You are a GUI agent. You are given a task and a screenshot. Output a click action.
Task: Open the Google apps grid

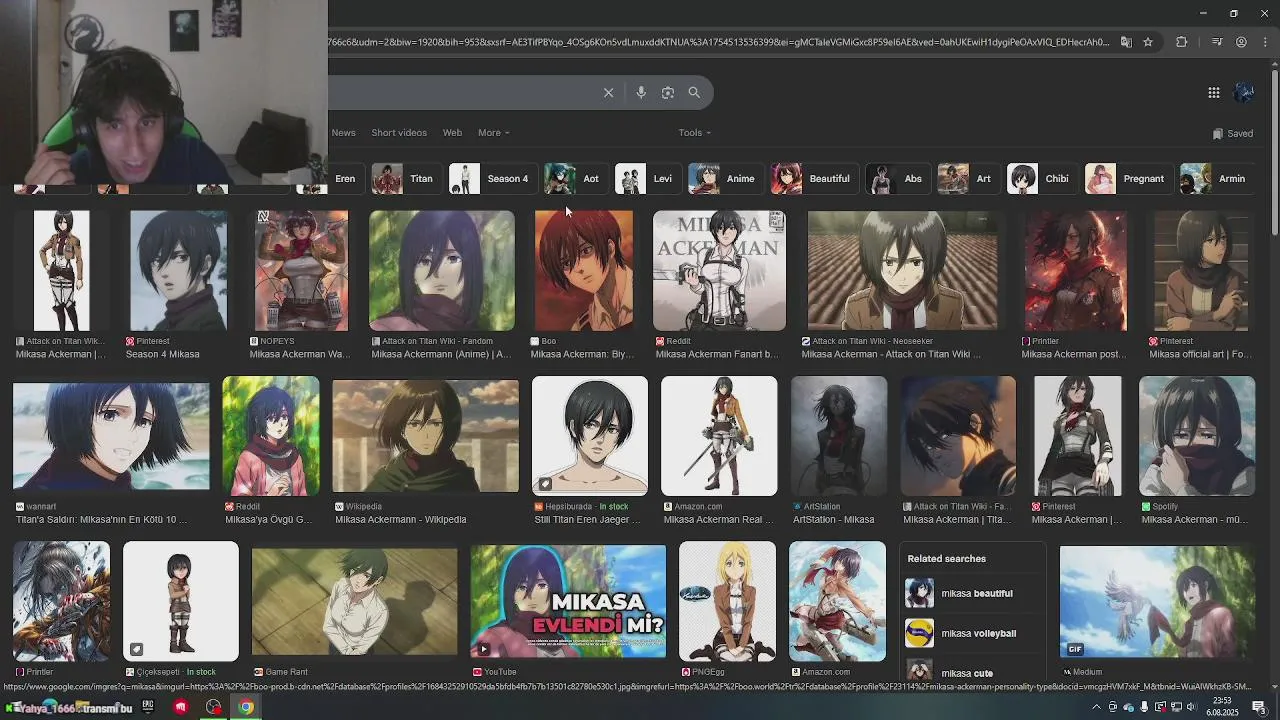click(1214, 92)
